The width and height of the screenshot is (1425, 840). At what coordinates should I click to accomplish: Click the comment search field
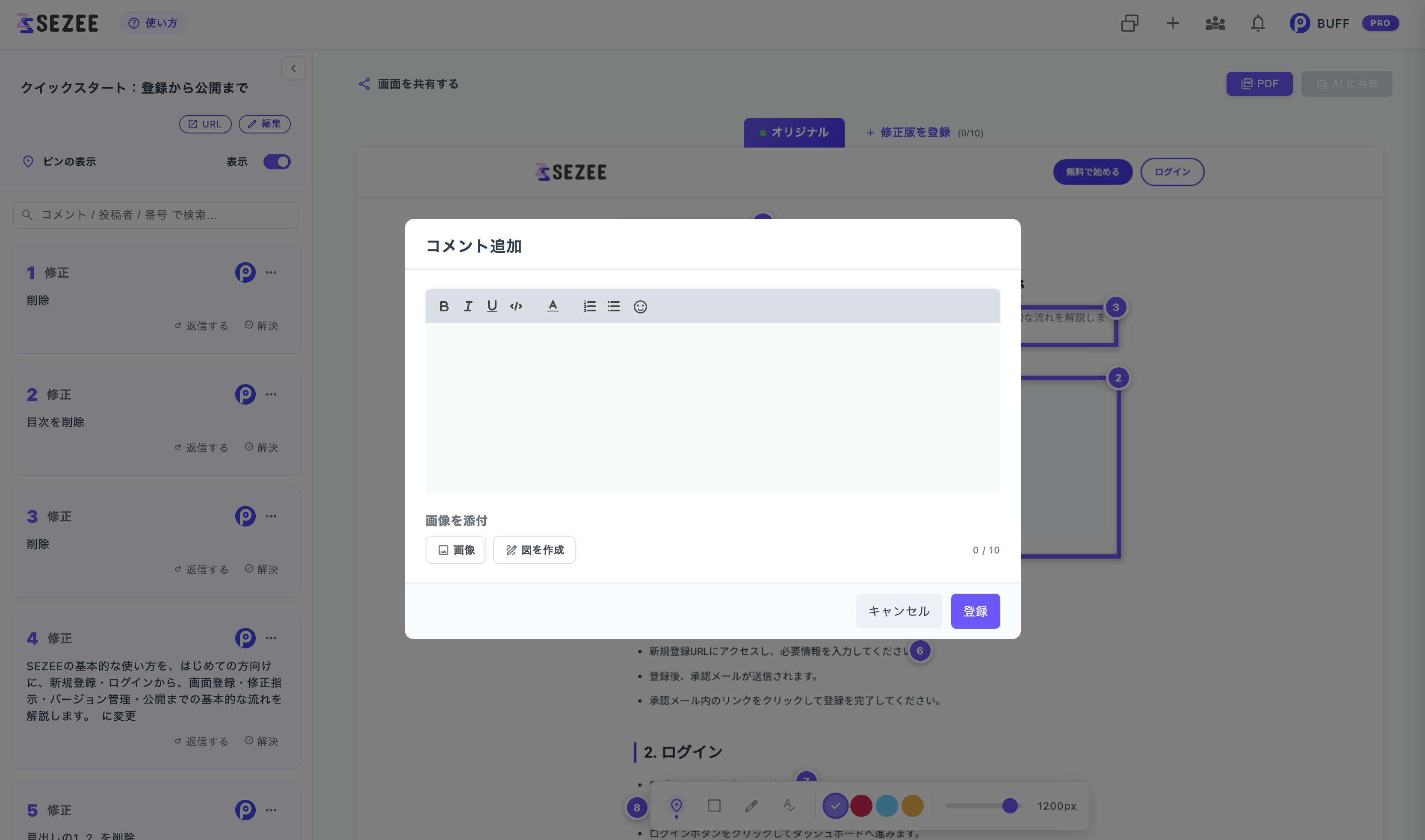point(156,215)
